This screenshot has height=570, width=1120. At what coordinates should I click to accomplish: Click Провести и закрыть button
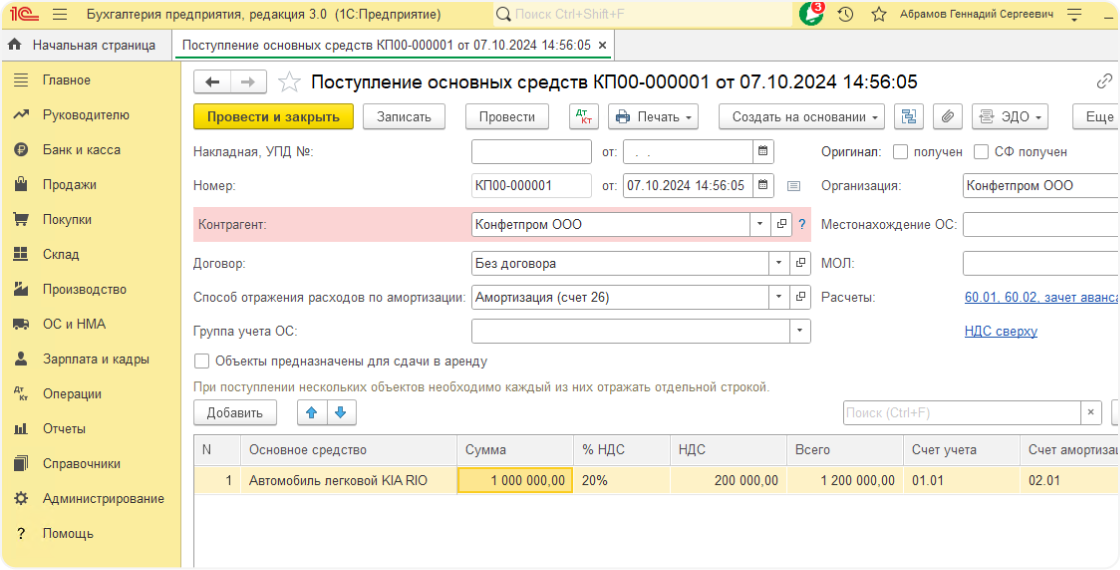pyautogui.click(x=274, y=116)
